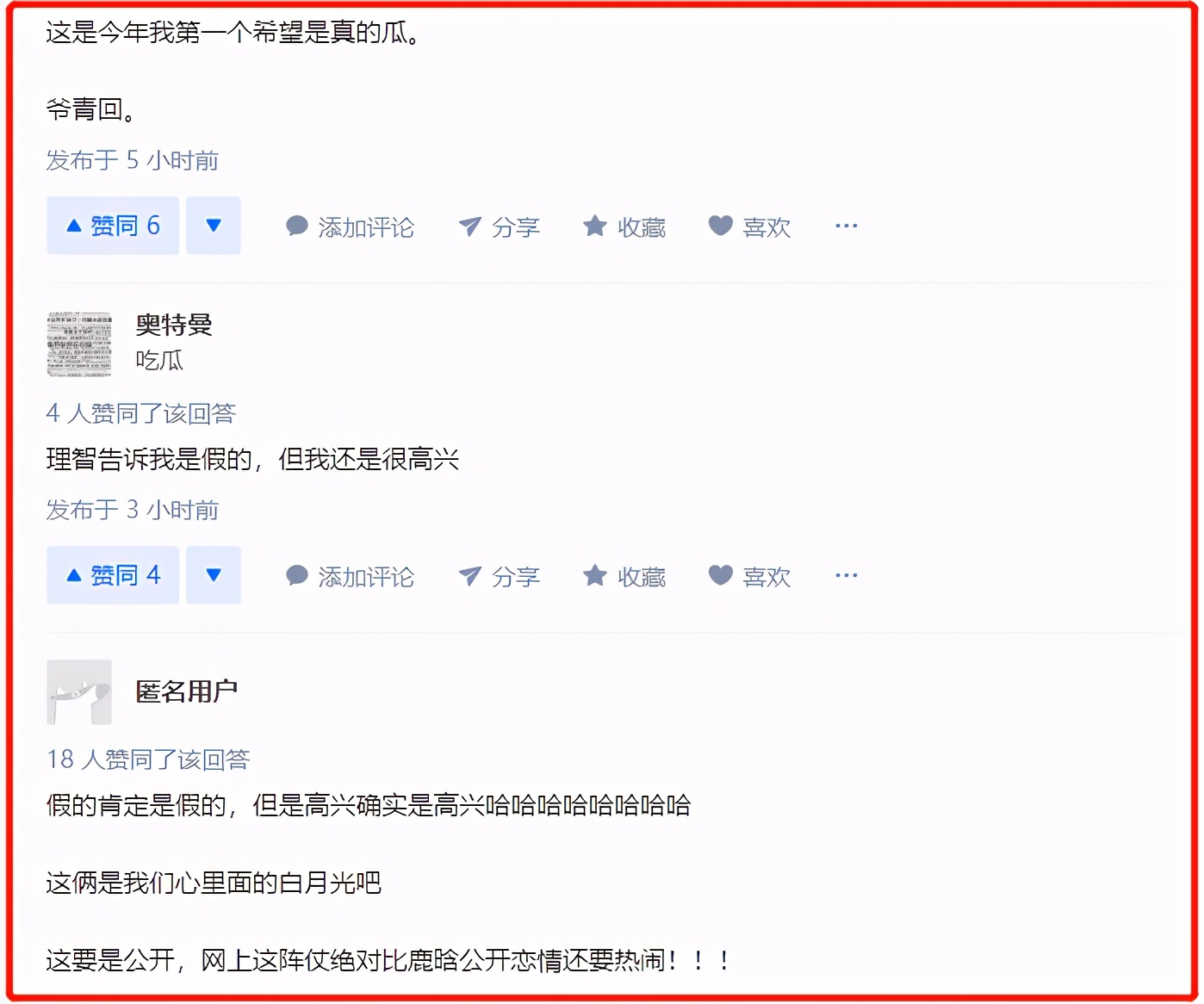1204x1004 pixels.
Task: Open more options for the first answer
Action: [x=847, y=226]
